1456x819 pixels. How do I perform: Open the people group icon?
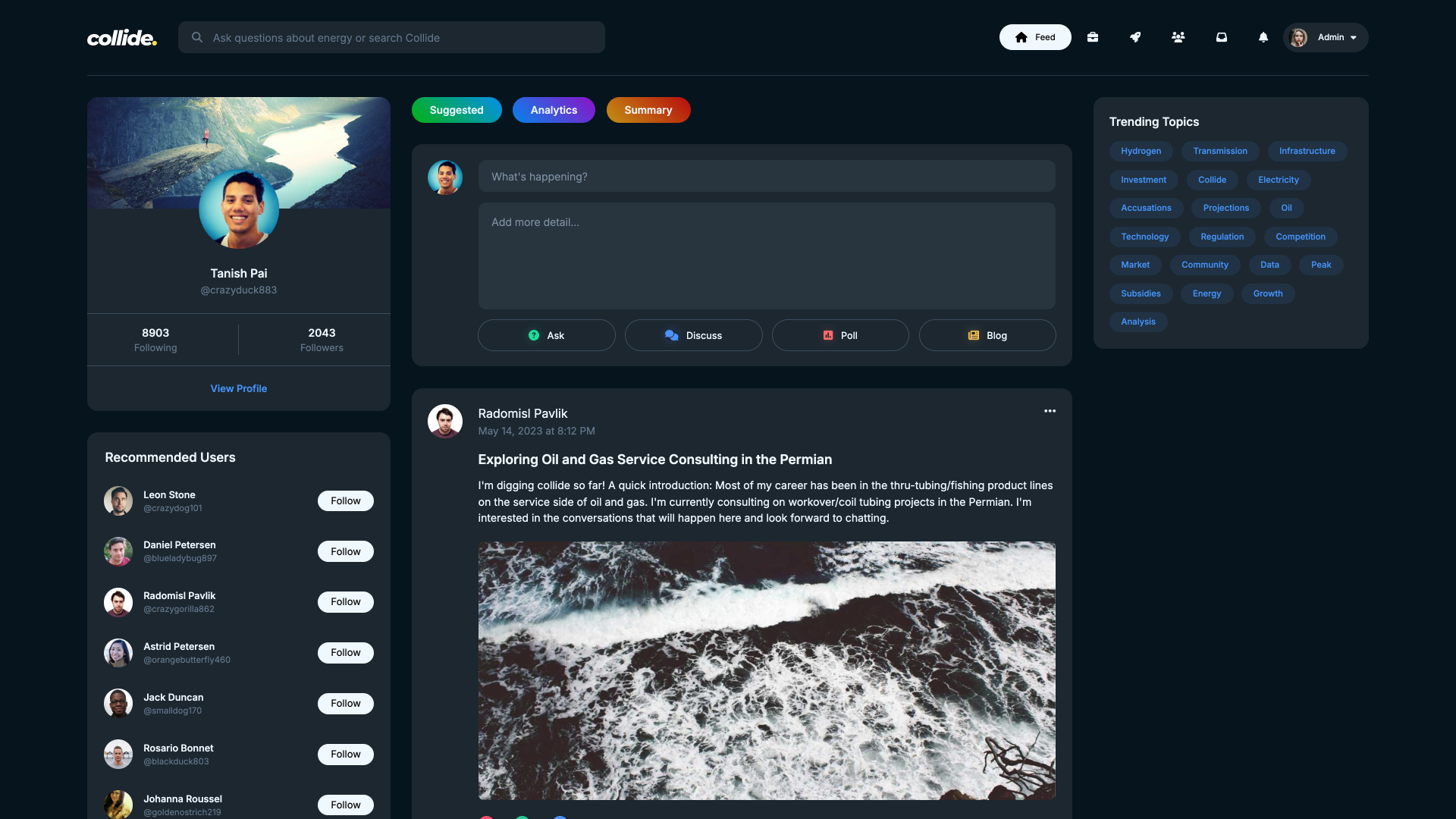click(x=1178, y=37)
